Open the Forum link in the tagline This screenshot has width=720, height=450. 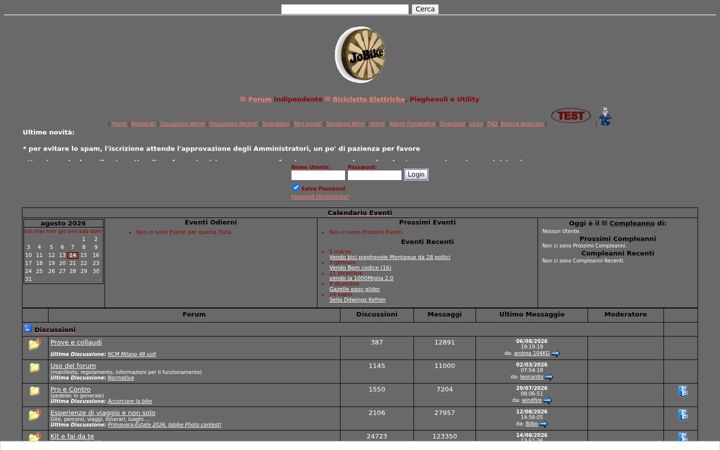click(x=260, y=99)
